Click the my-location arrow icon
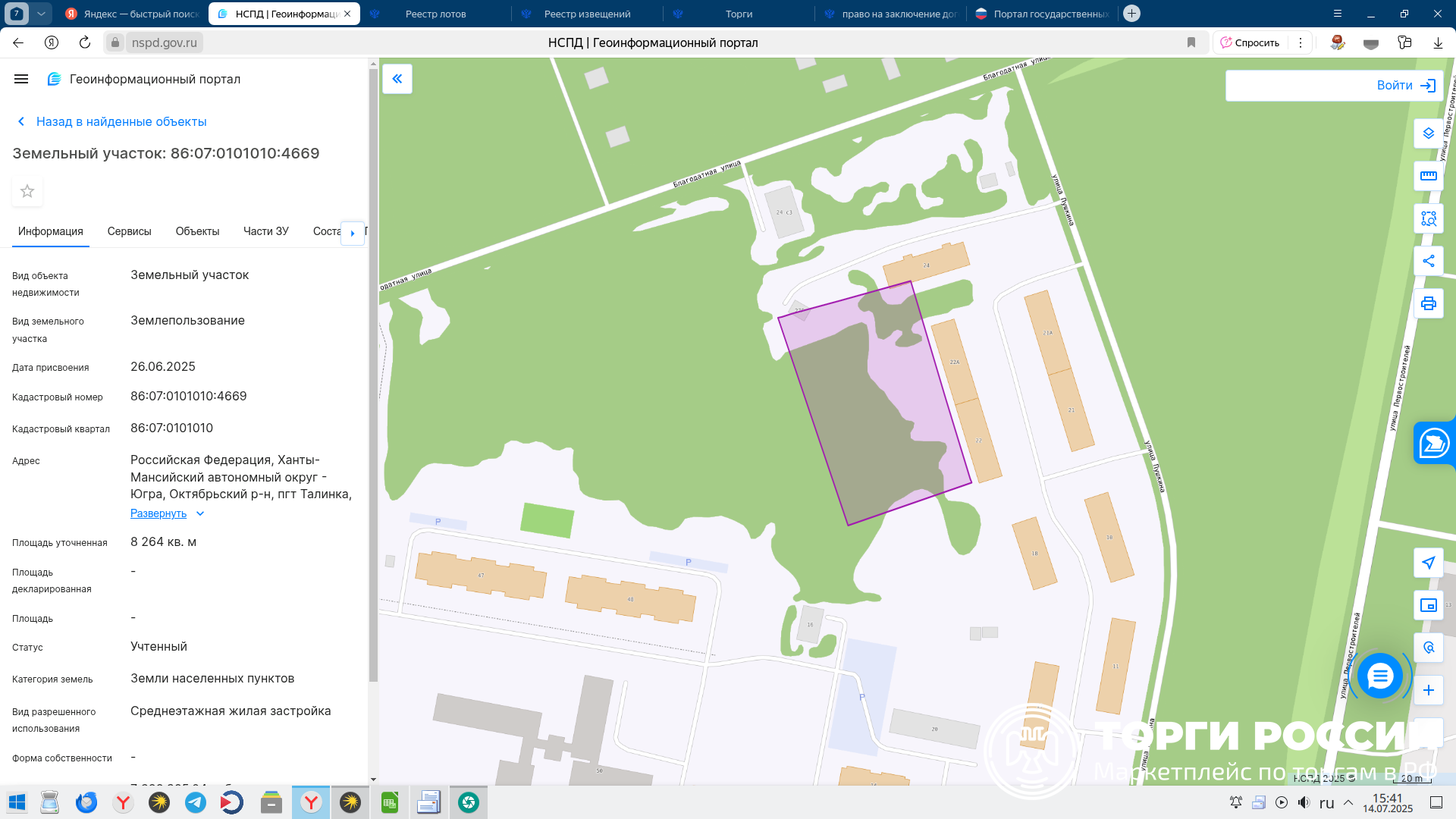This screenshot has height=819, width=1456. click(1428, 563)
